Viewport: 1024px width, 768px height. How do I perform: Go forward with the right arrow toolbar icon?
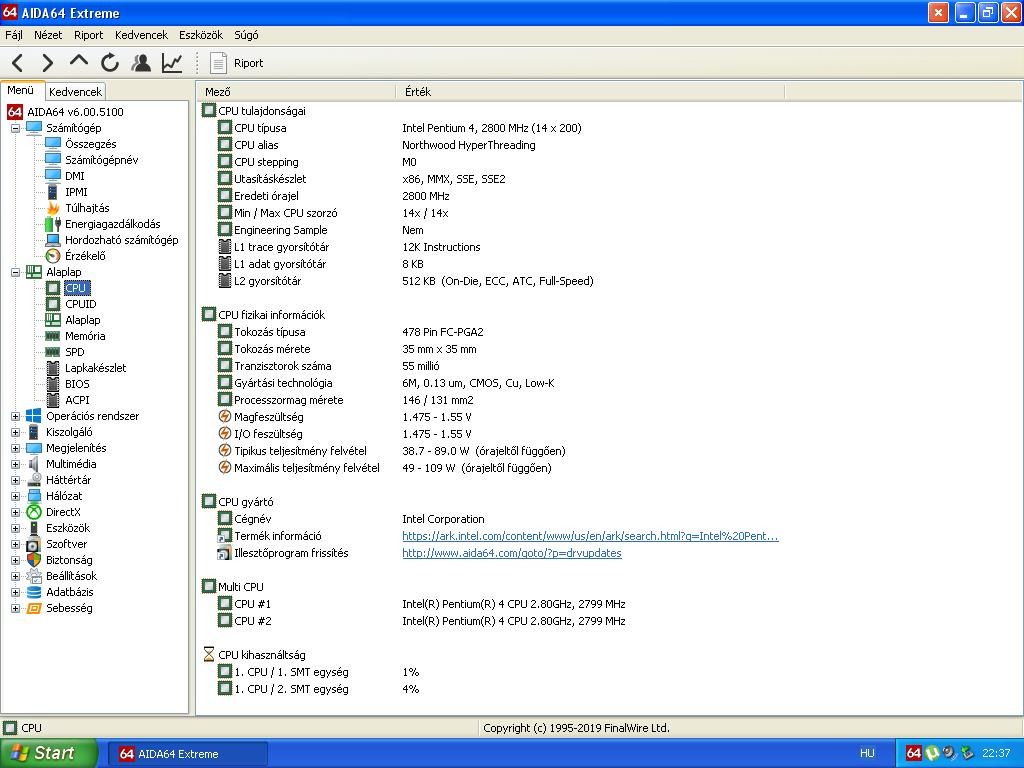pos(48,63)
